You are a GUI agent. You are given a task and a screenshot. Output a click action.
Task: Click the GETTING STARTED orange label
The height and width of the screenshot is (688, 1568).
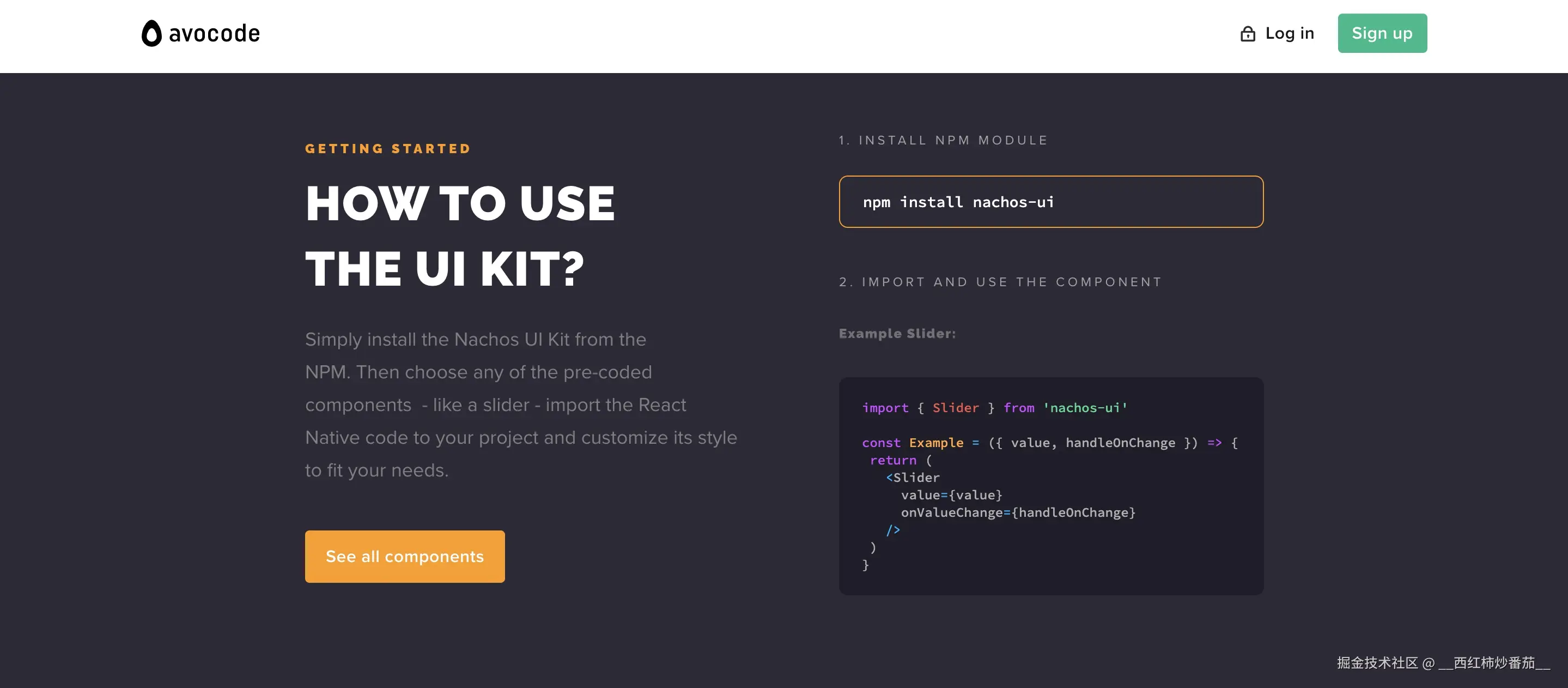[x=388, y=149]
